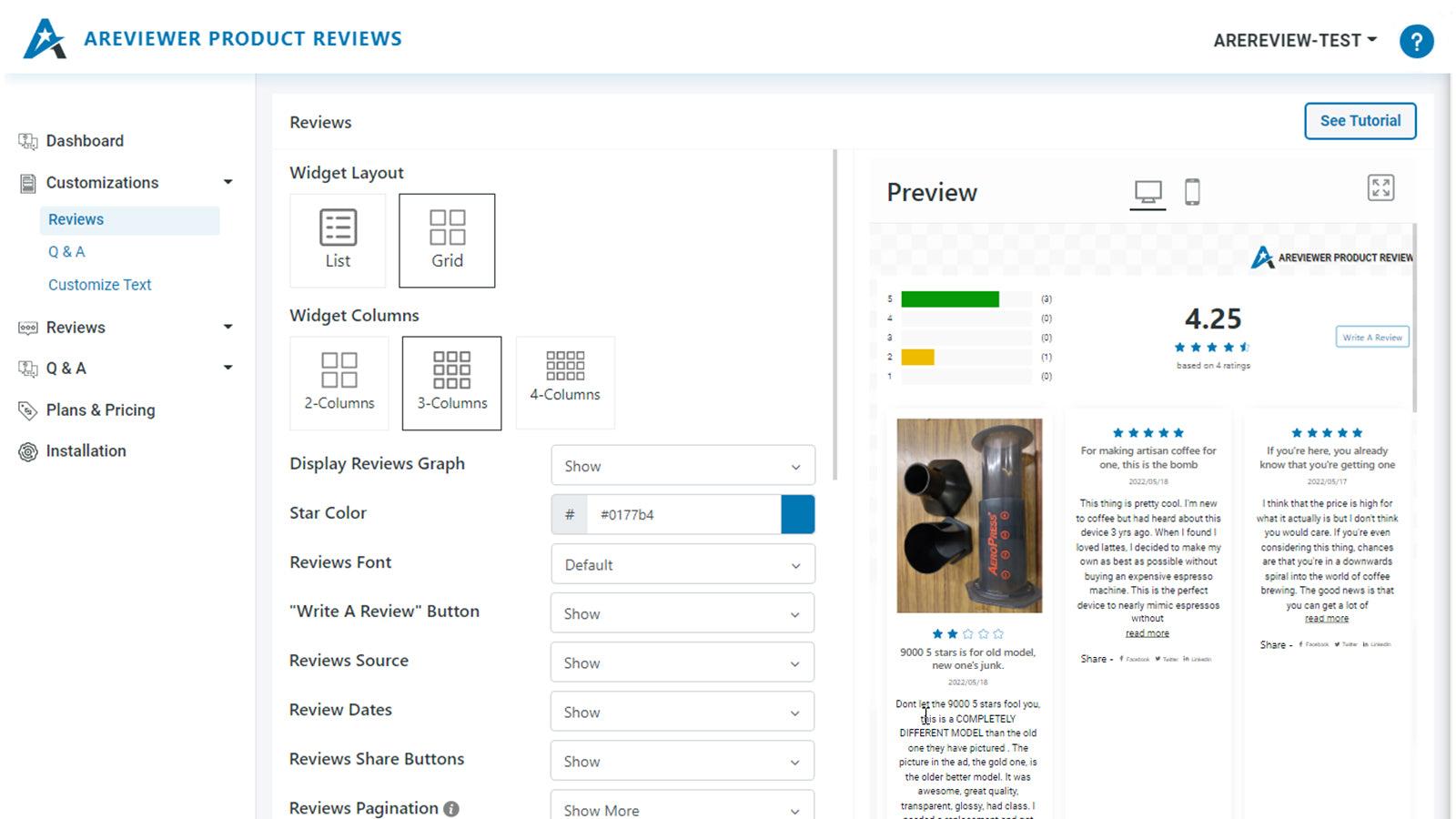Switch widget columns to 2-Columns
Screen dimensions: 1456x819
[339, 382]
